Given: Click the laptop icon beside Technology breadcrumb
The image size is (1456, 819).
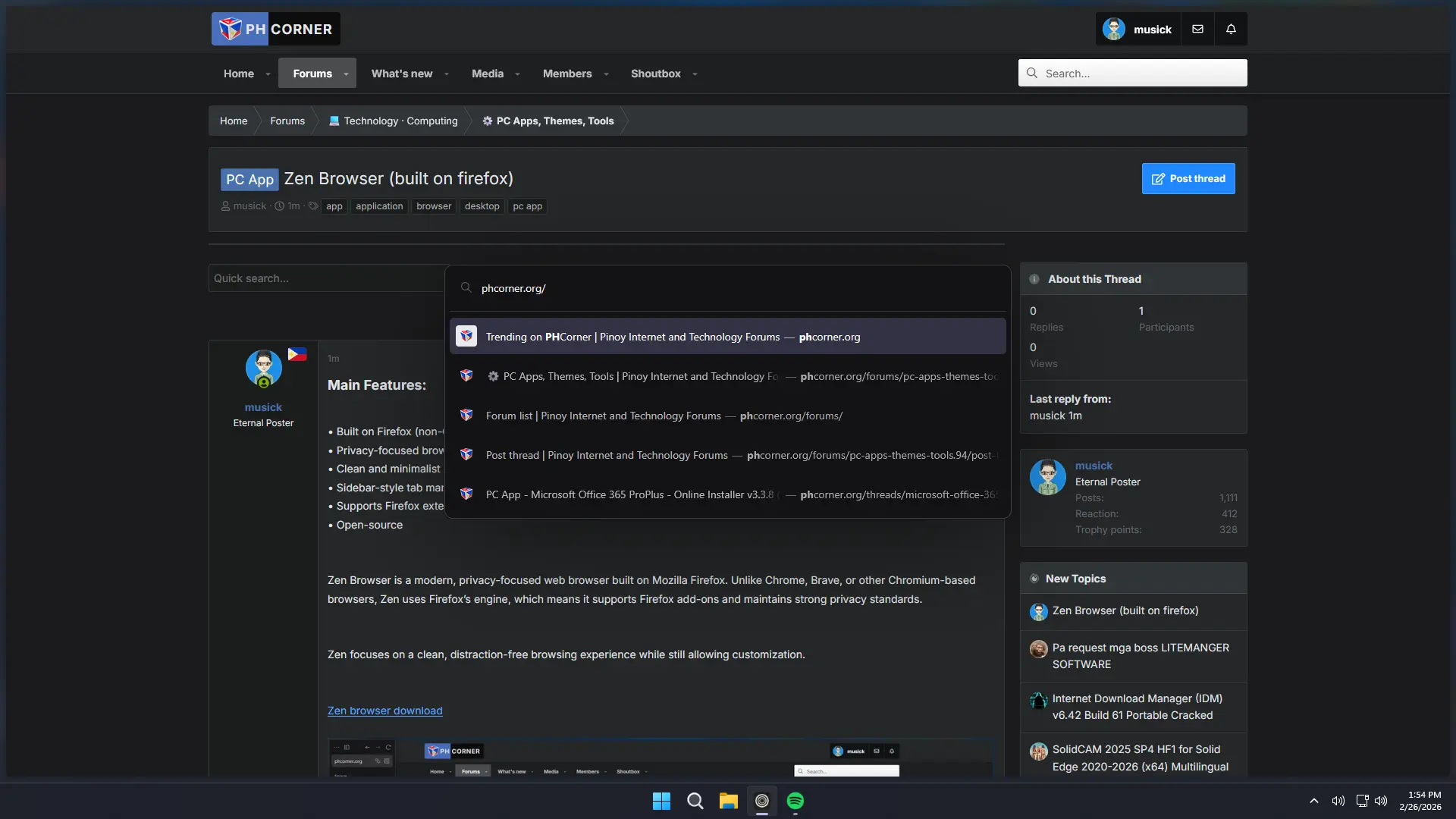Looking at the screenshot, I should pos(334,121).
